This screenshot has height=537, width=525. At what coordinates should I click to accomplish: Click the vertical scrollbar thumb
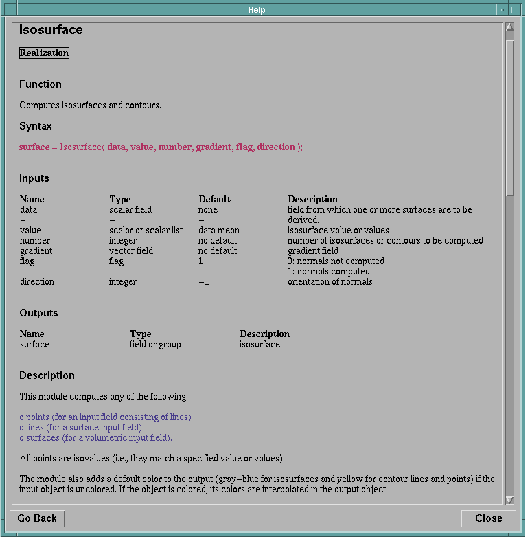point(510,118)
